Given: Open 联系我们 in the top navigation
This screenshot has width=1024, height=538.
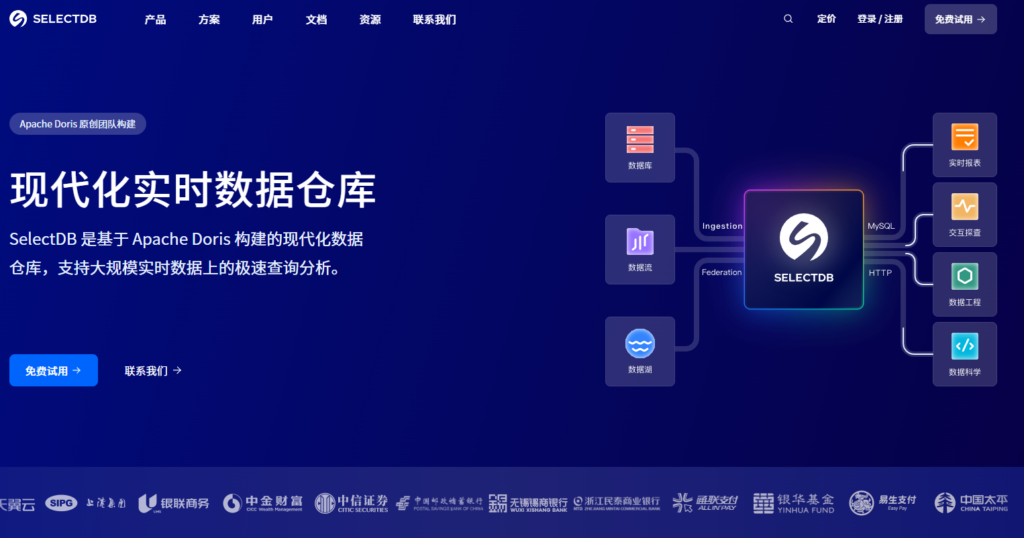Looking at the screenshot, I should pyautogui.click(x=434, y=19).
